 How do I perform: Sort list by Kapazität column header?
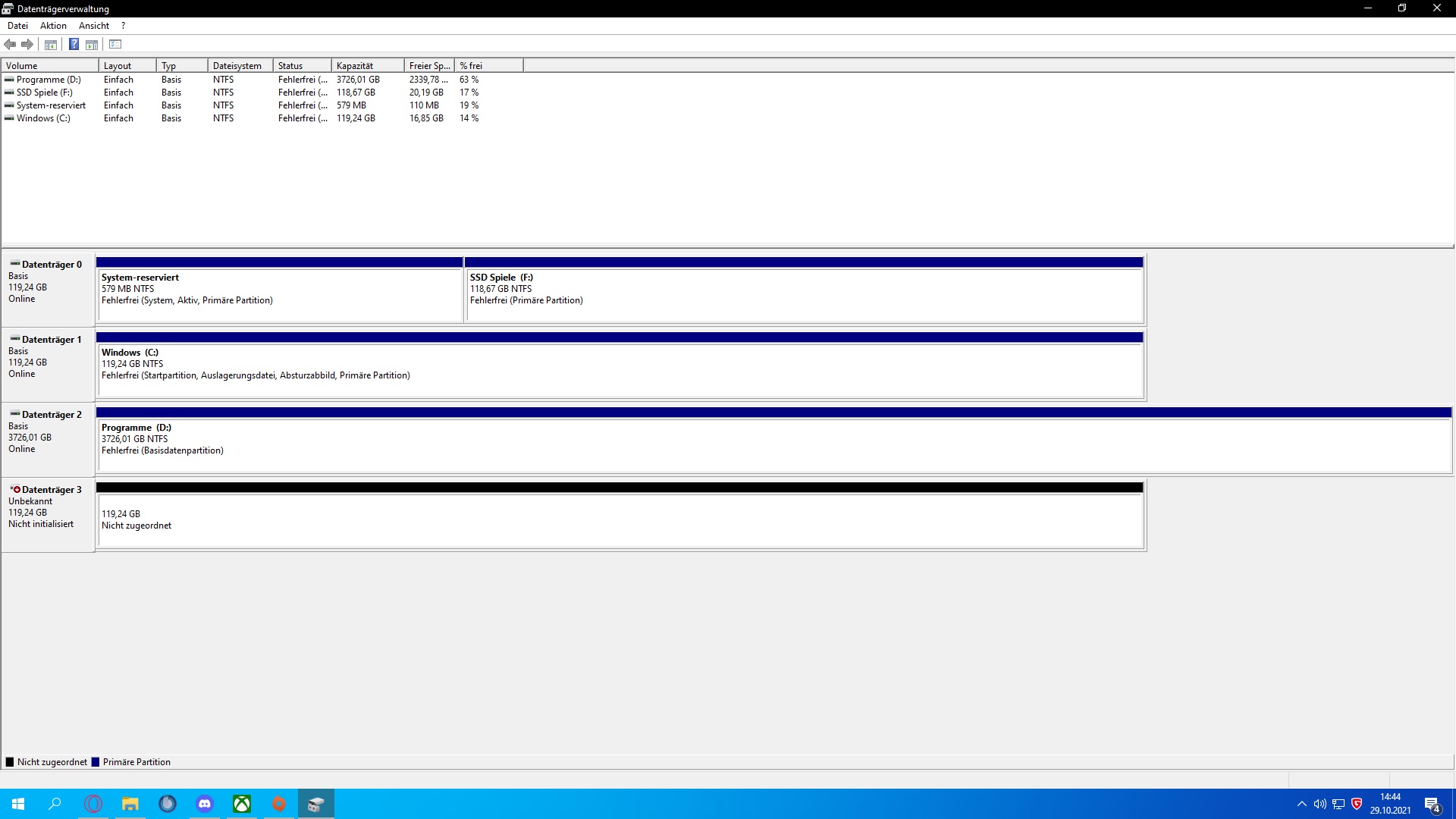(x=367, y=66)
